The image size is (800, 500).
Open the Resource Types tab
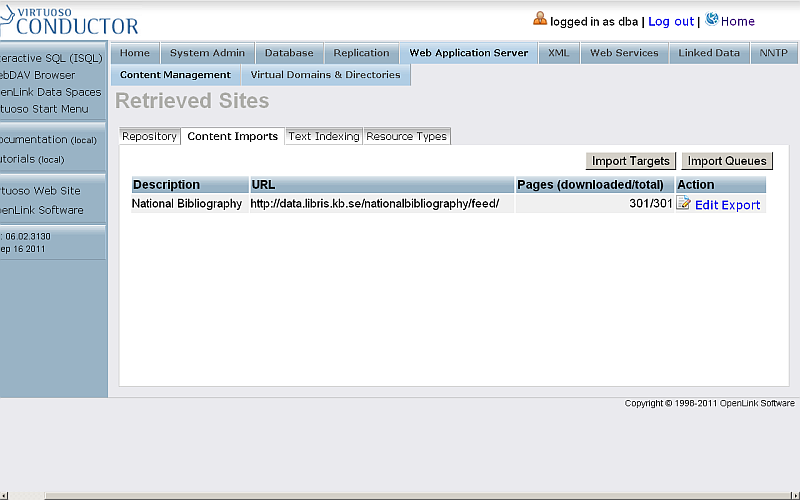point(406,137)
